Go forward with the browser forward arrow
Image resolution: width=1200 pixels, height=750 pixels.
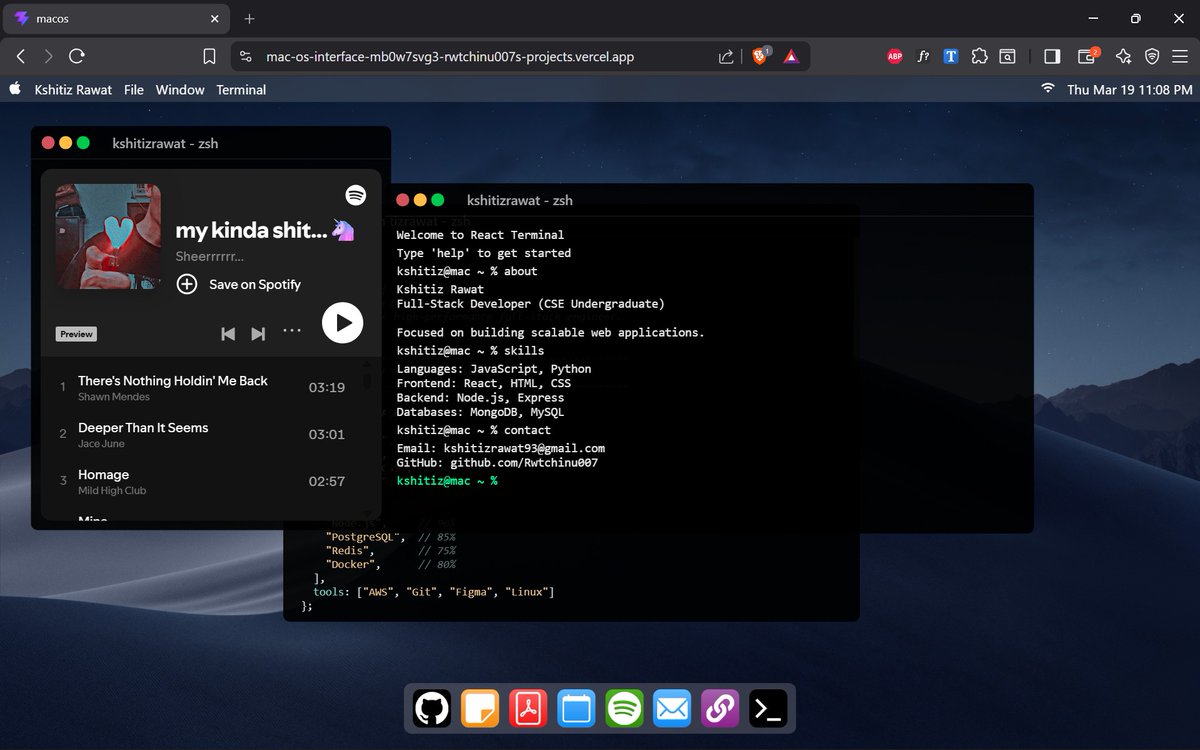[48, 57]
